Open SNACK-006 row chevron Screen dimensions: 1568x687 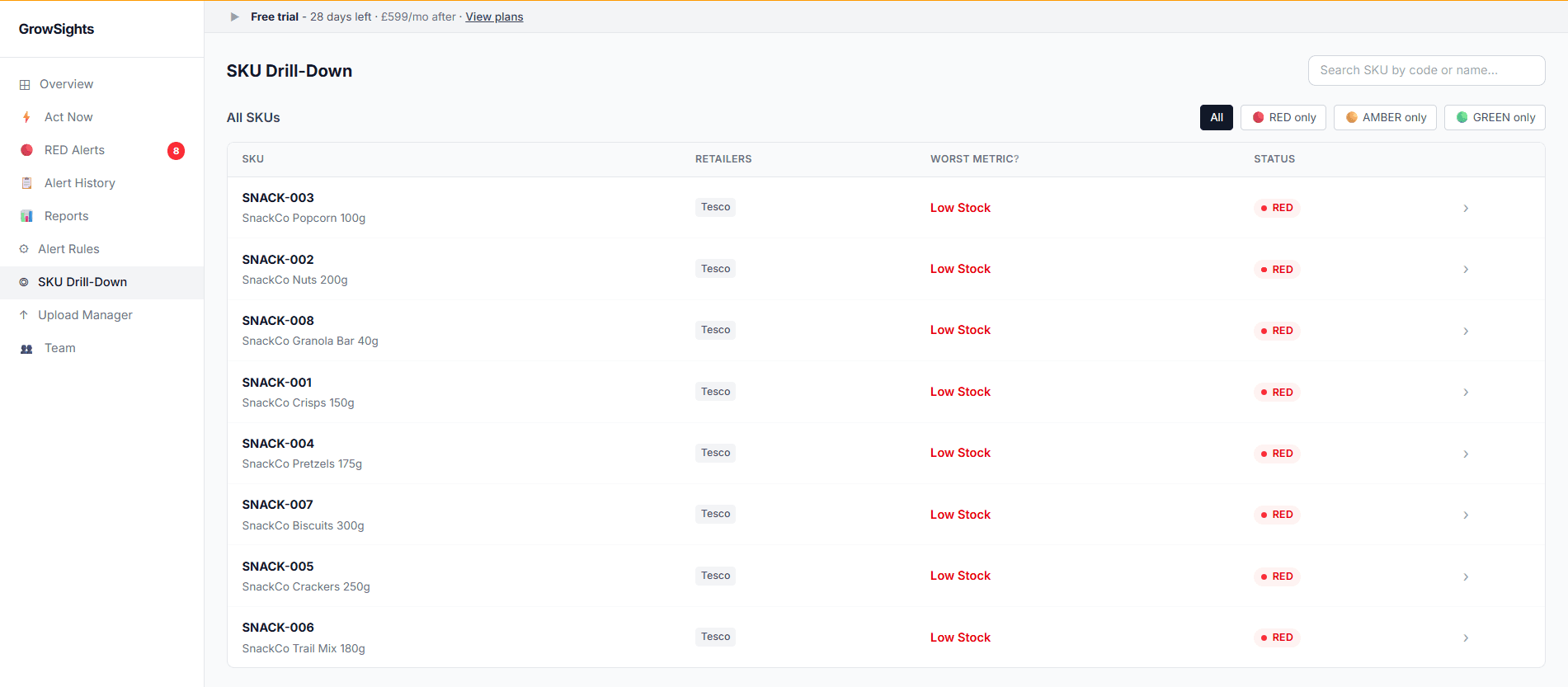pyautogui.click(x=1466, y=638)
